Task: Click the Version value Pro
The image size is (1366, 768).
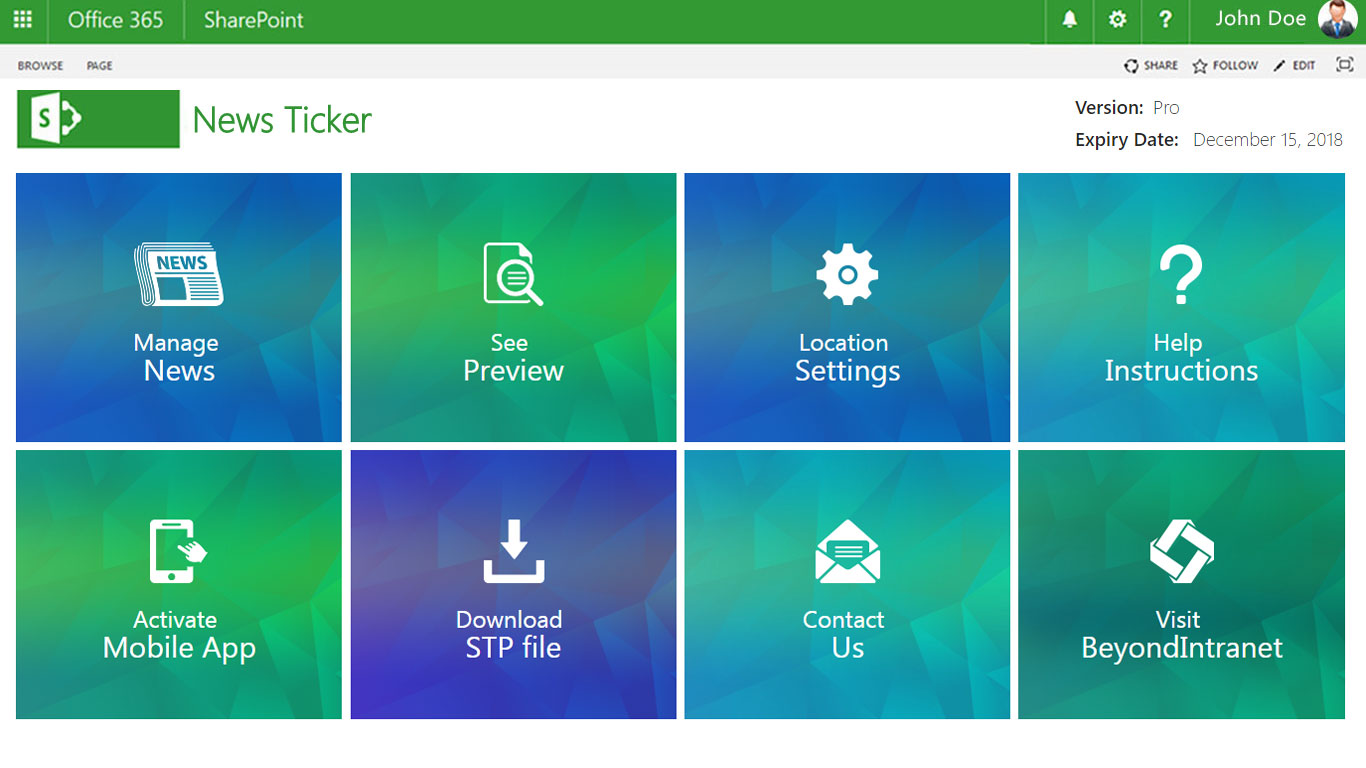Action: pos(1166,108)
